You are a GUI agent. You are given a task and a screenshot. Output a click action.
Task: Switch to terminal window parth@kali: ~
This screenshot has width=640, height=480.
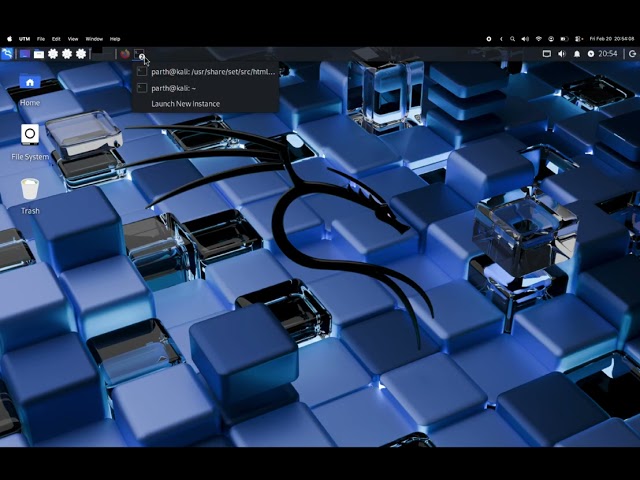click(x=206, y=88)
